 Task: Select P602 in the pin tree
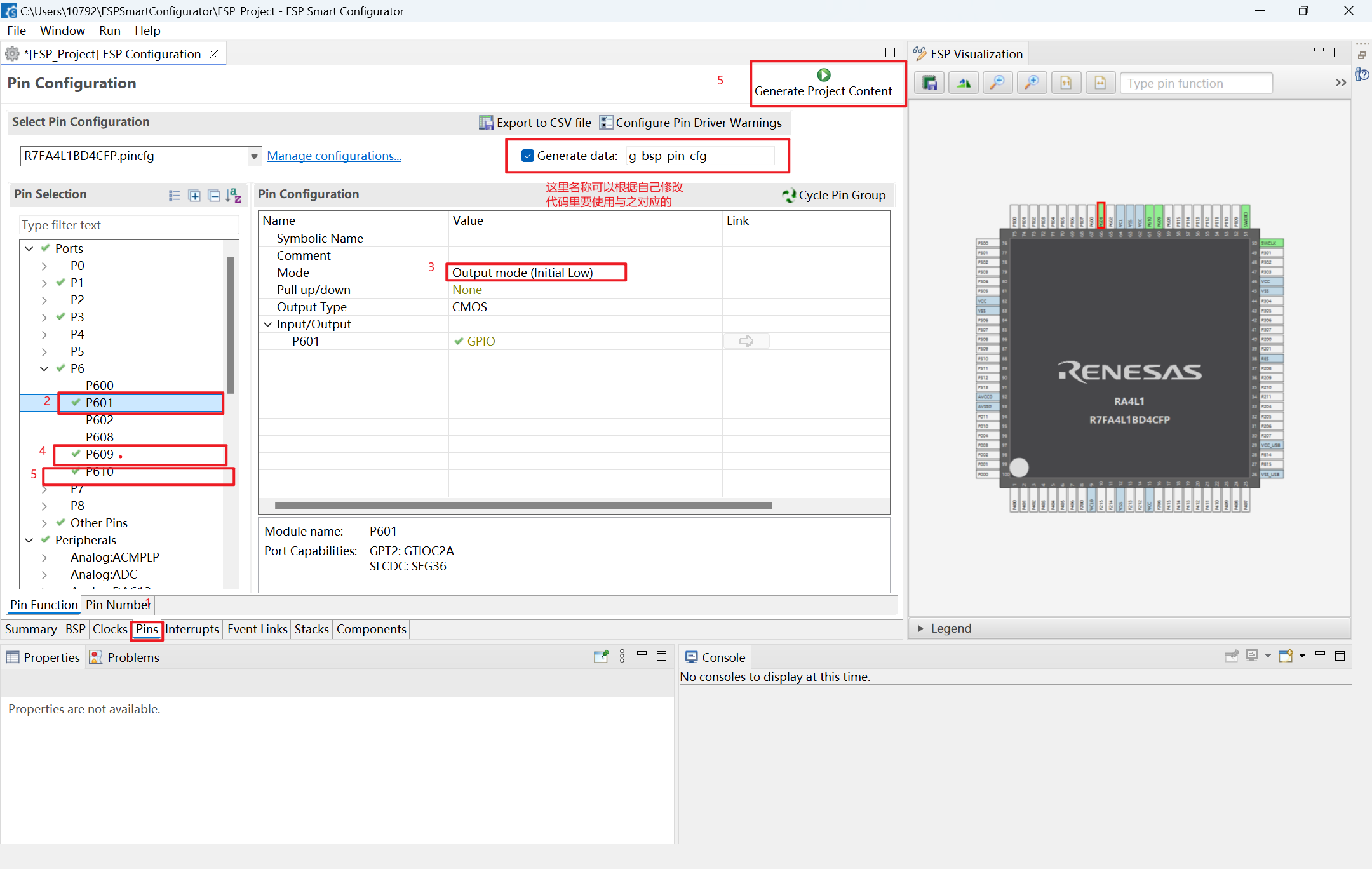coord(100,420)
